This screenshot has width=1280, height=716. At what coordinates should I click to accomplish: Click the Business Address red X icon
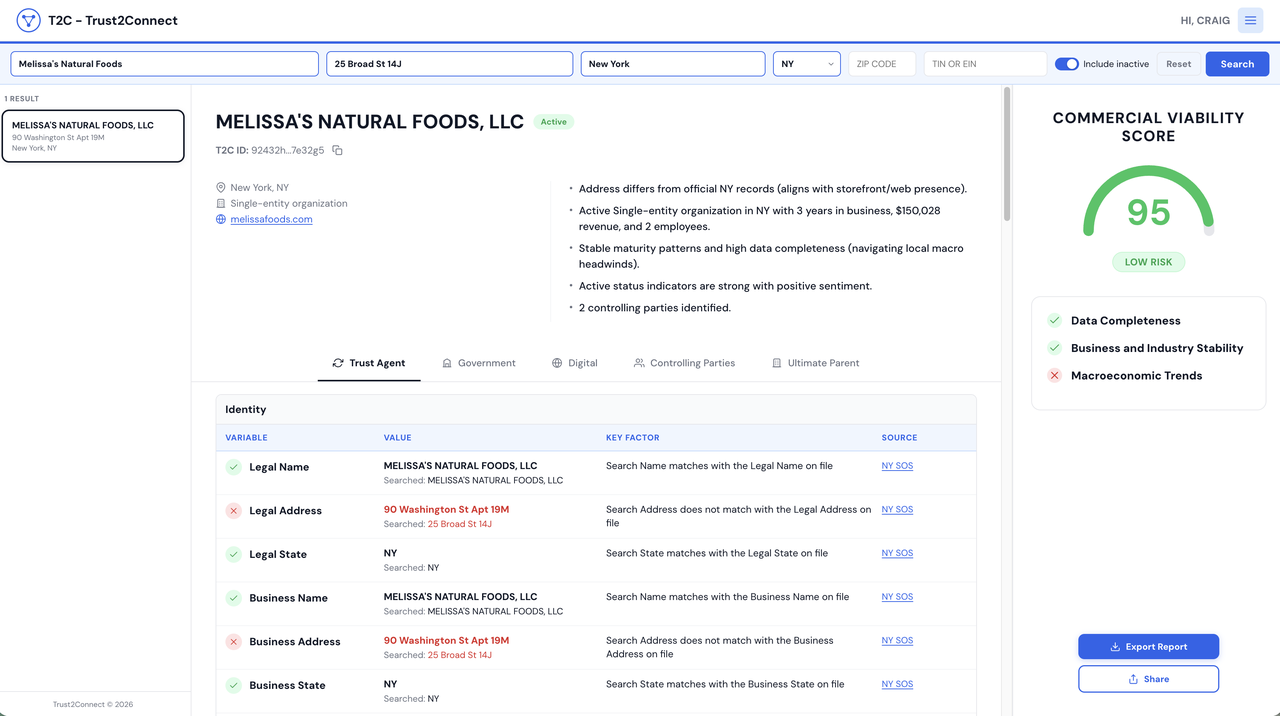coord(233,642)
